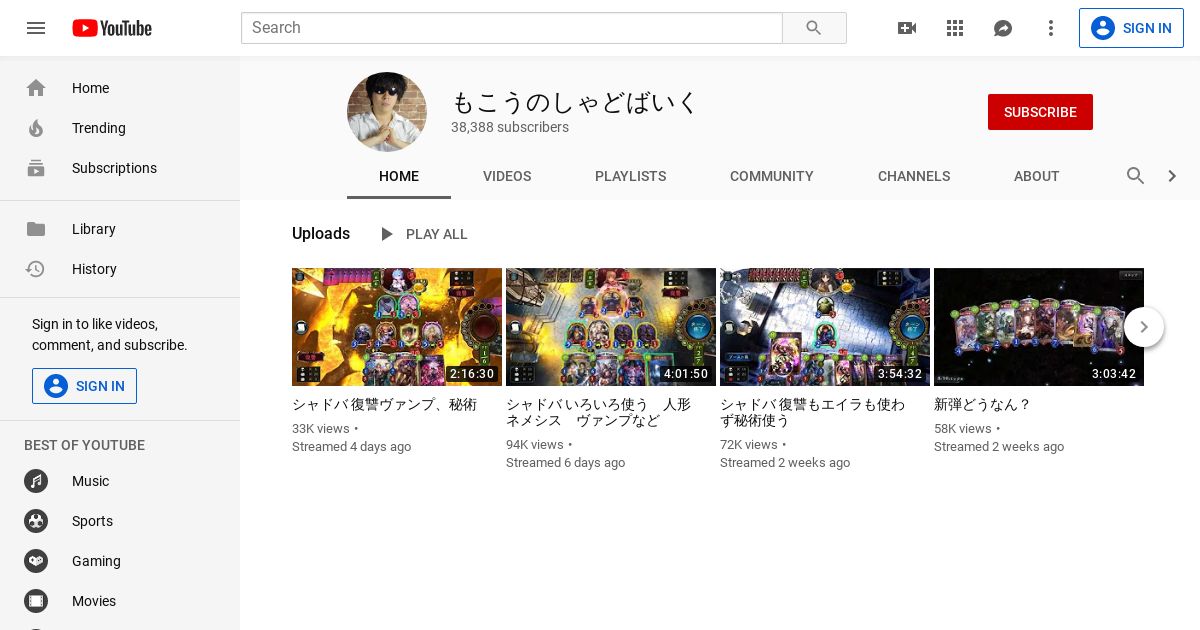The image size is (1200, 630).
Task: Open the 3:03:42 video thumbnail
Action: (x=1039, y=327)
